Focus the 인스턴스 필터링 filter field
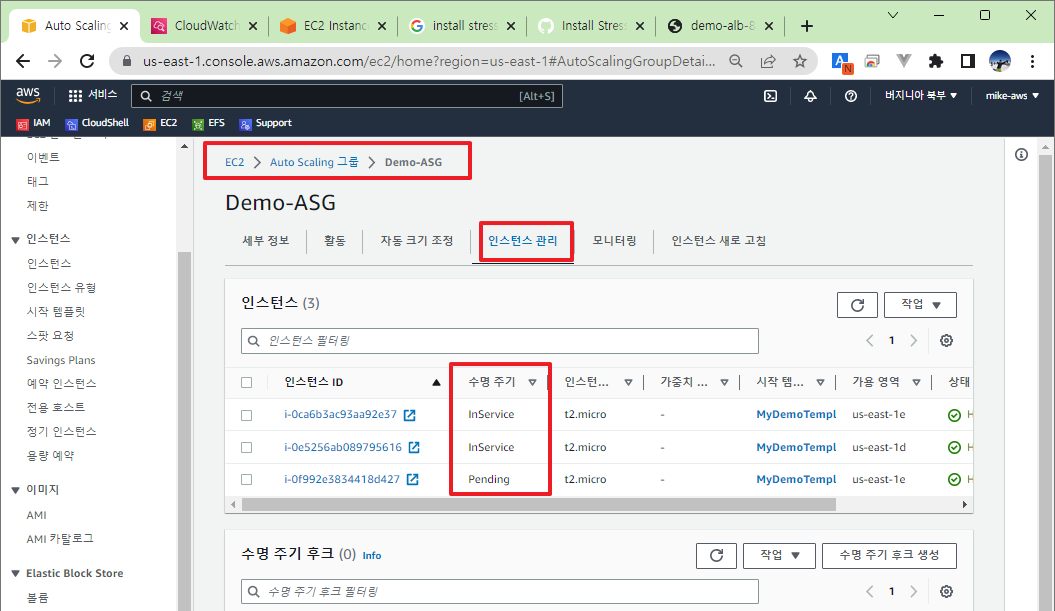Image resolution: width=1055 pixels, height=611 pixels. tap(499, 341)
